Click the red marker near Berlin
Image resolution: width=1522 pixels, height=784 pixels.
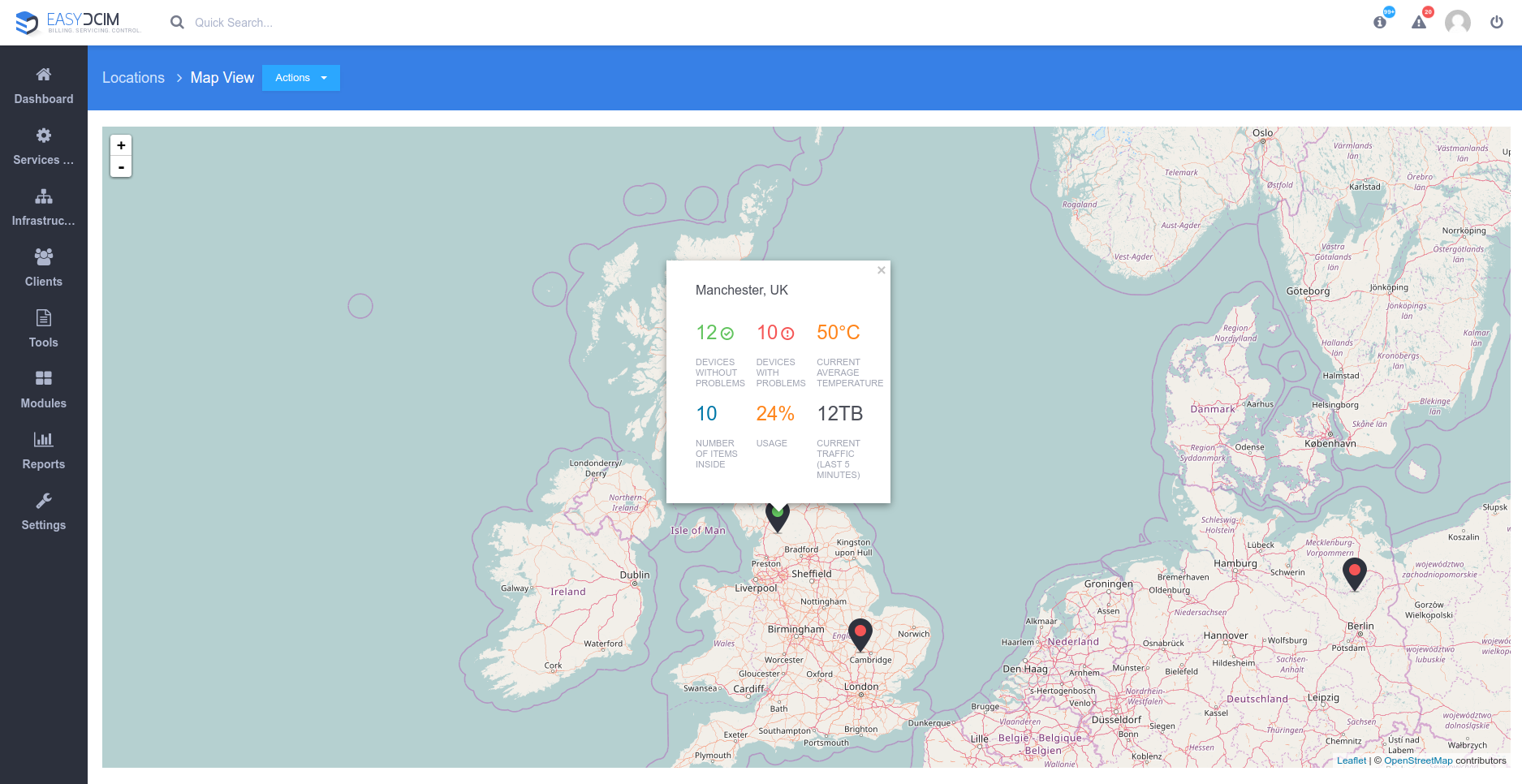click(1355, 575)
